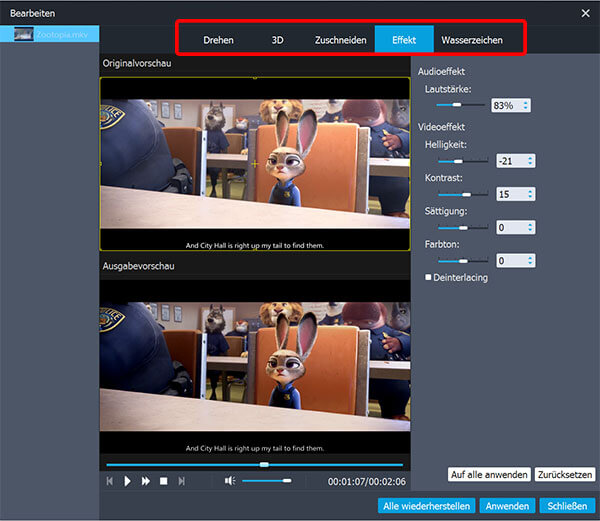Click the Lautstärke 83% value field
Image resolution: width=600 pixels, height=521 pixels.
pyautogui.click(x=511, y=105)
